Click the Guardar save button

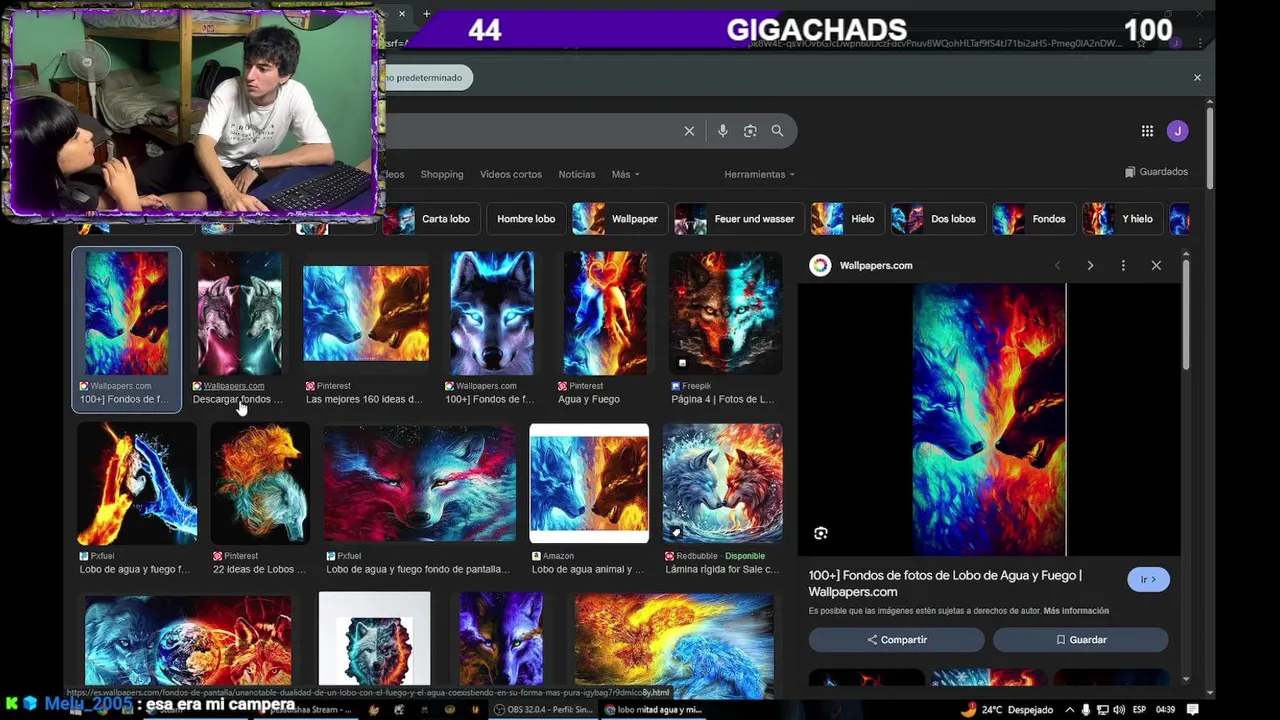[x=1081, y=640]
